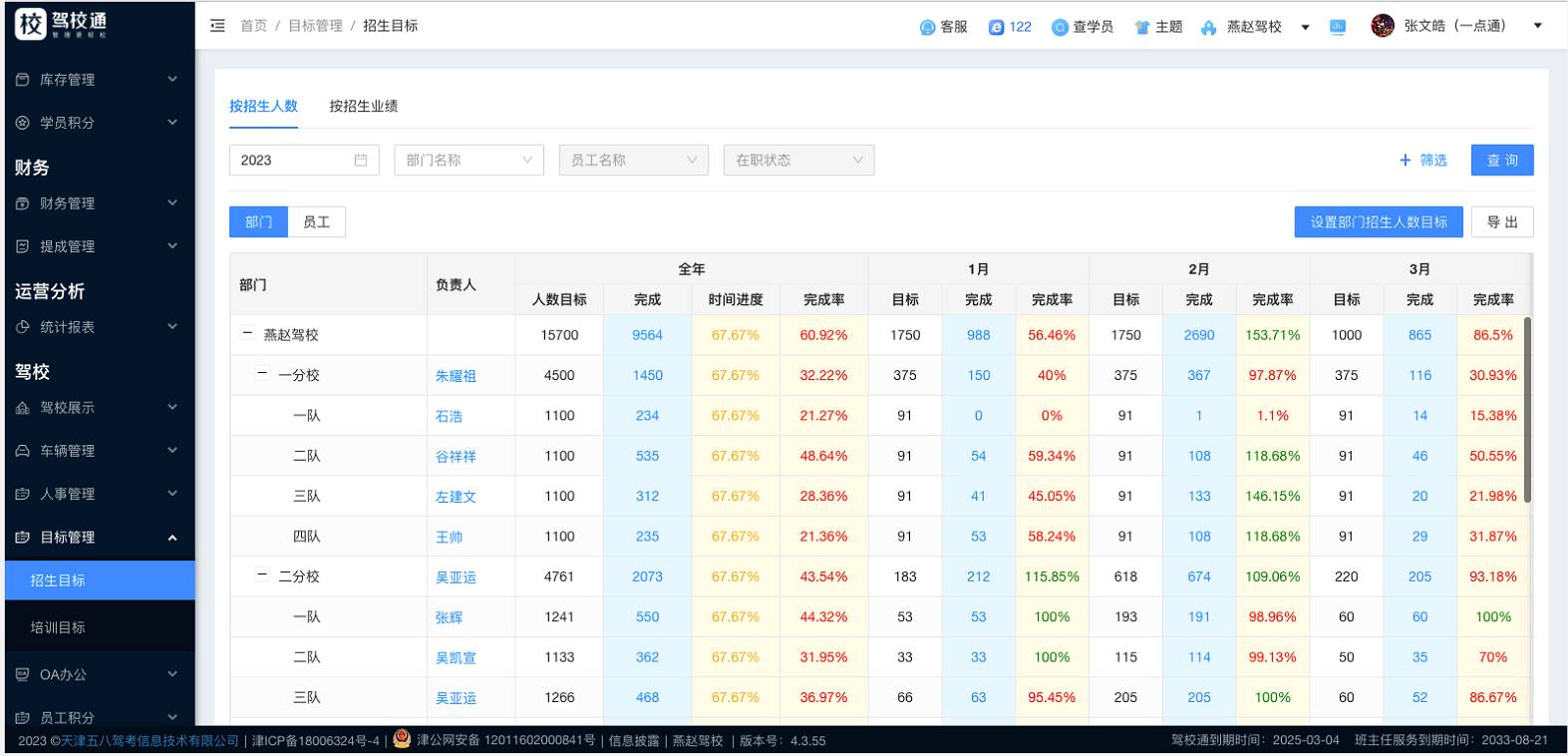The width and height of the screenshot is (1568, 756).
Task: Collapse the 燕赵驾校 tree row
Action: point(247,334)
